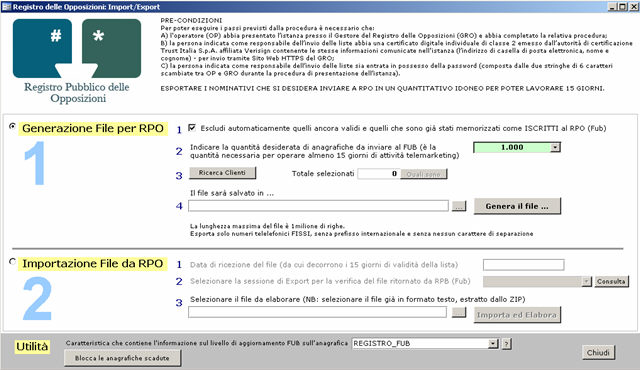Click the file save path input field

tap(318, 206)
